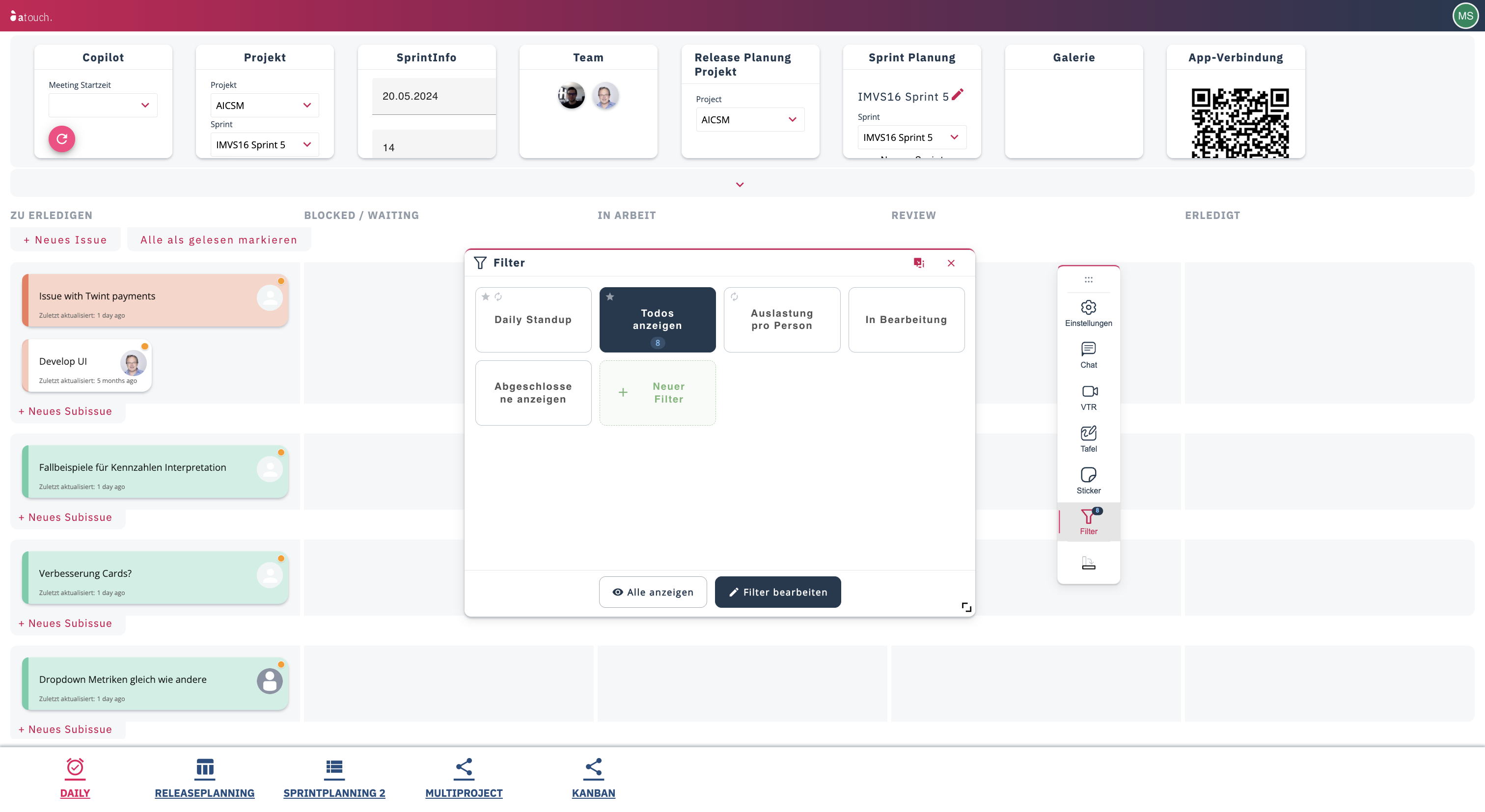
Task: Open the Projekt AICSM dropdown
Action: coord(264,105)
